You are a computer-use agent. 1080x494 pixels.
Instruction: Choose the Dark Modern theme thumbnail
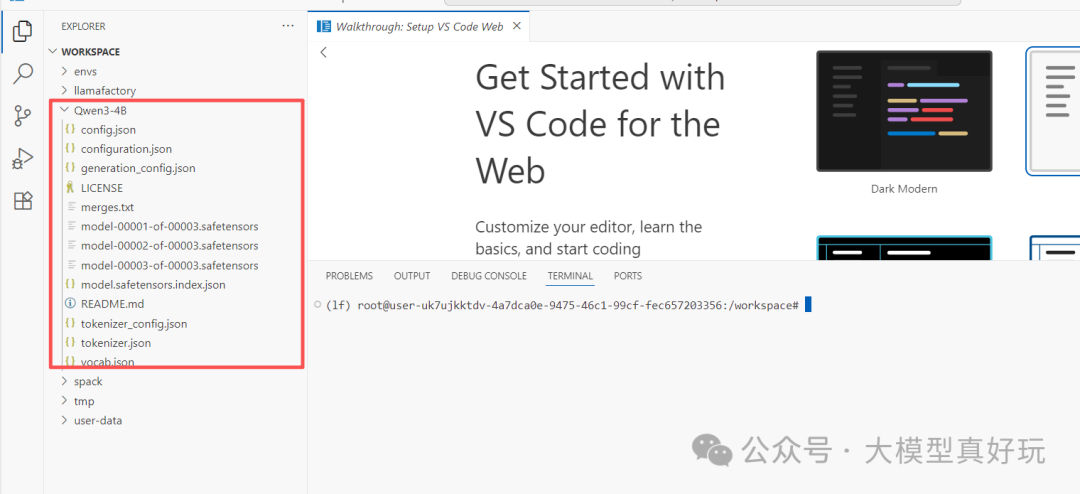[904, 111]
